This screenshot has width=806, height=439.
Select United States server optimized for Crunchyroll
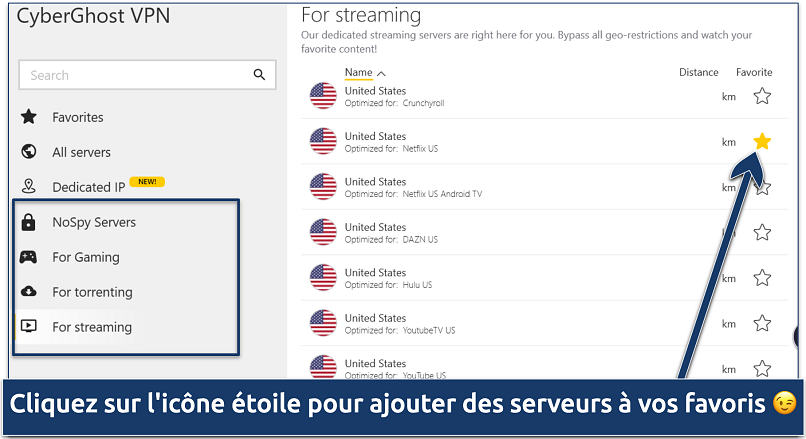544,96
